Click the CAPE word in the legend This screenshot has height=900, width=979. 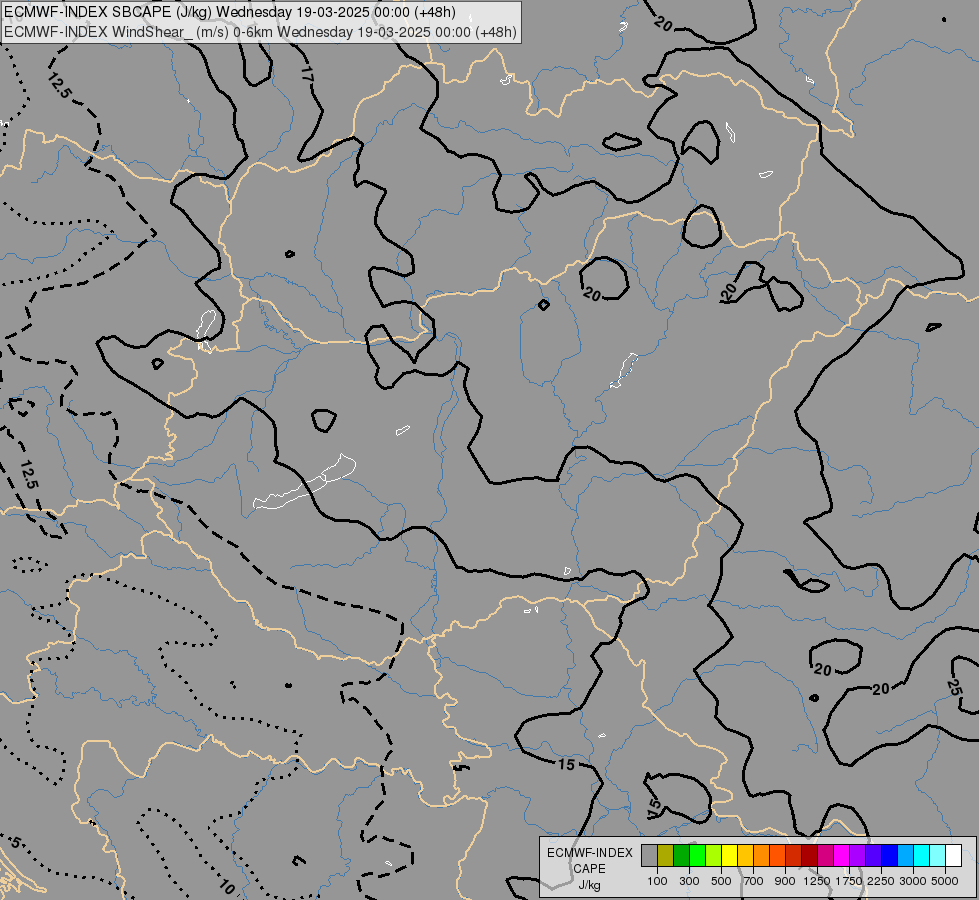pos(589,869)
